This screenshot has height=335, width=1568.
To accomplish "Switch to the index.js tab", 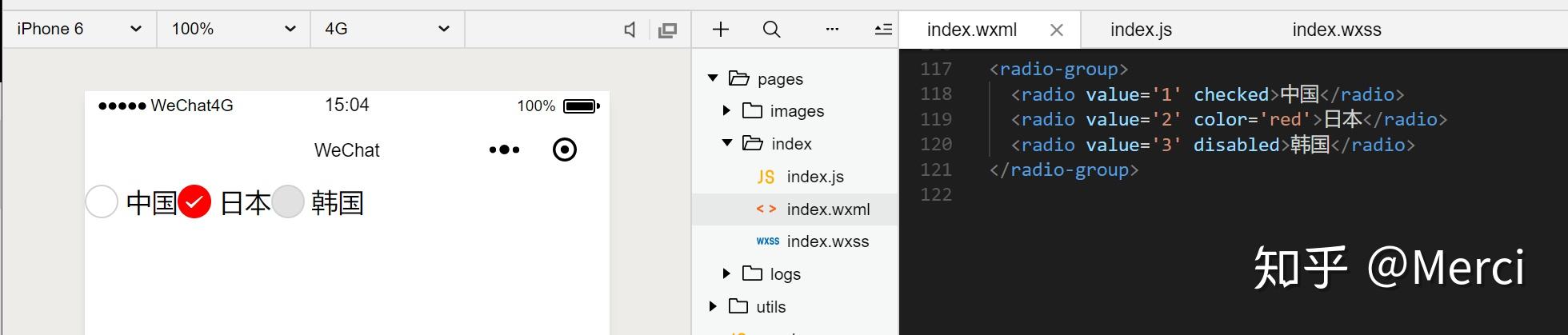I will pyautogui.click(x=1141, y=30).
